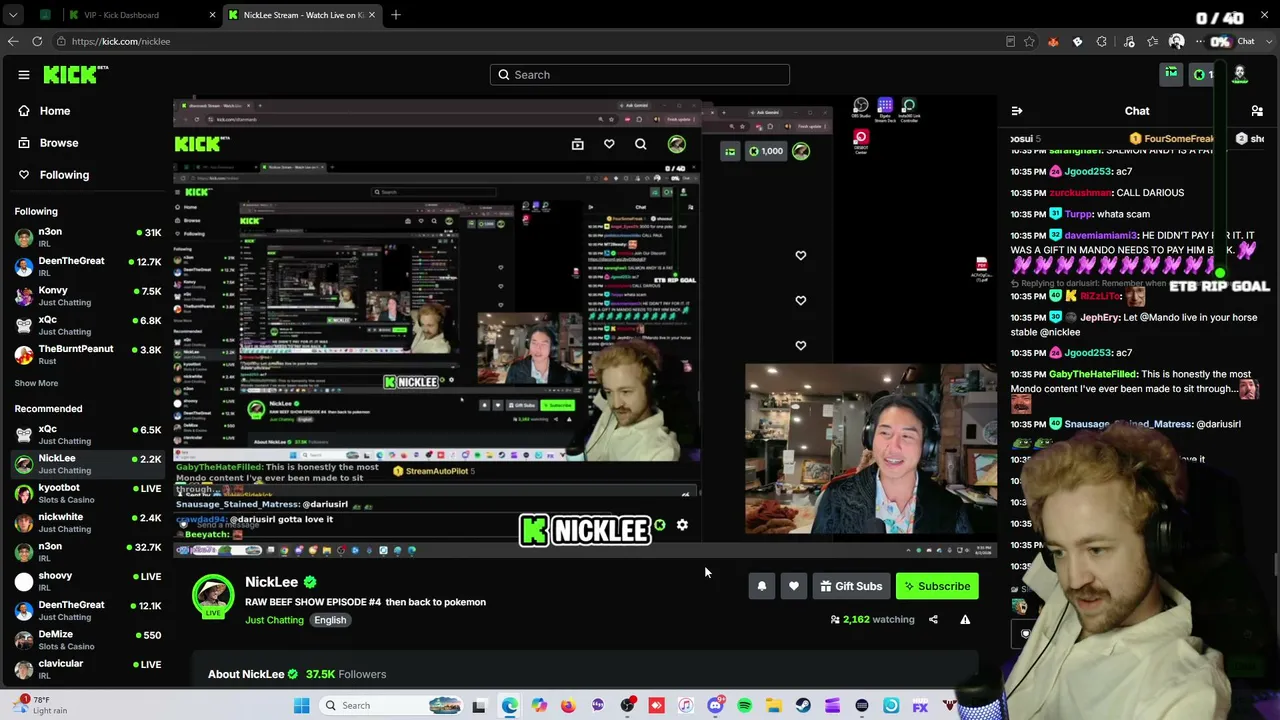Open Discord from the taskbar
The image size is (1280, 720).
pos(715,706)
